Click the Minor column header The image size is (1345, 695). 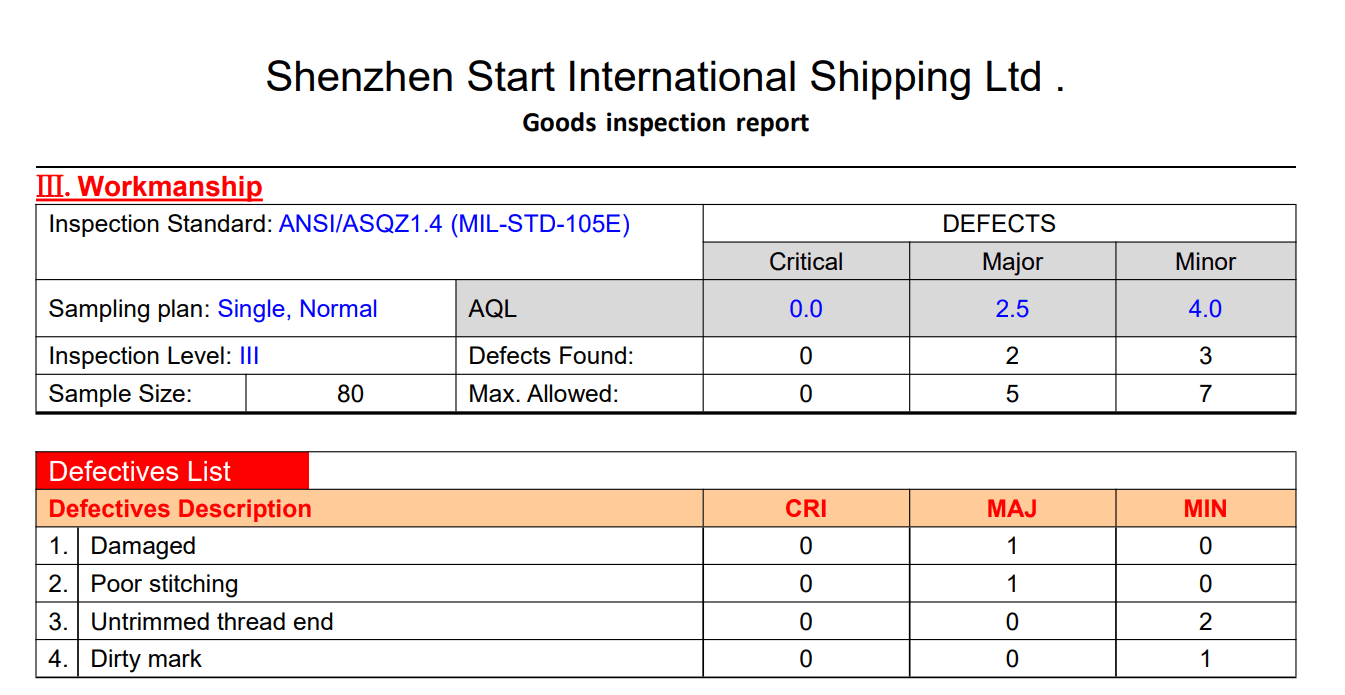1205,262
